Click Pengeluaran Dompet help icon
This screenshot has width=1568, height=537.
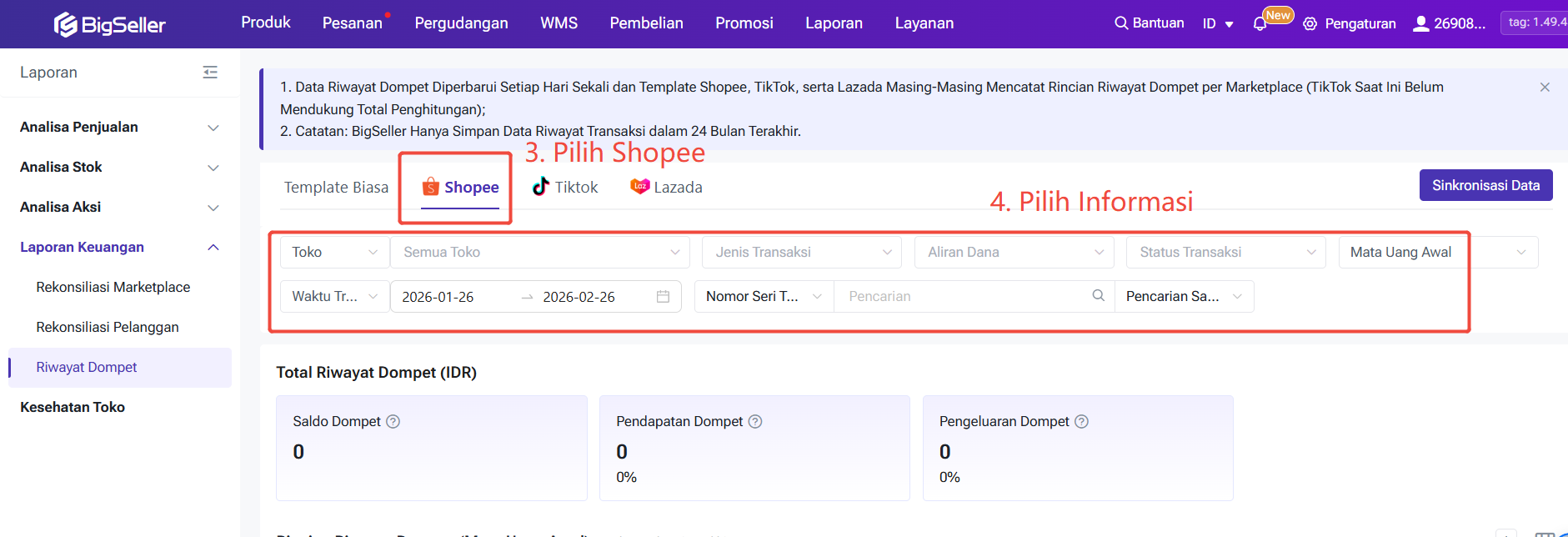[x=1081, y=422]
